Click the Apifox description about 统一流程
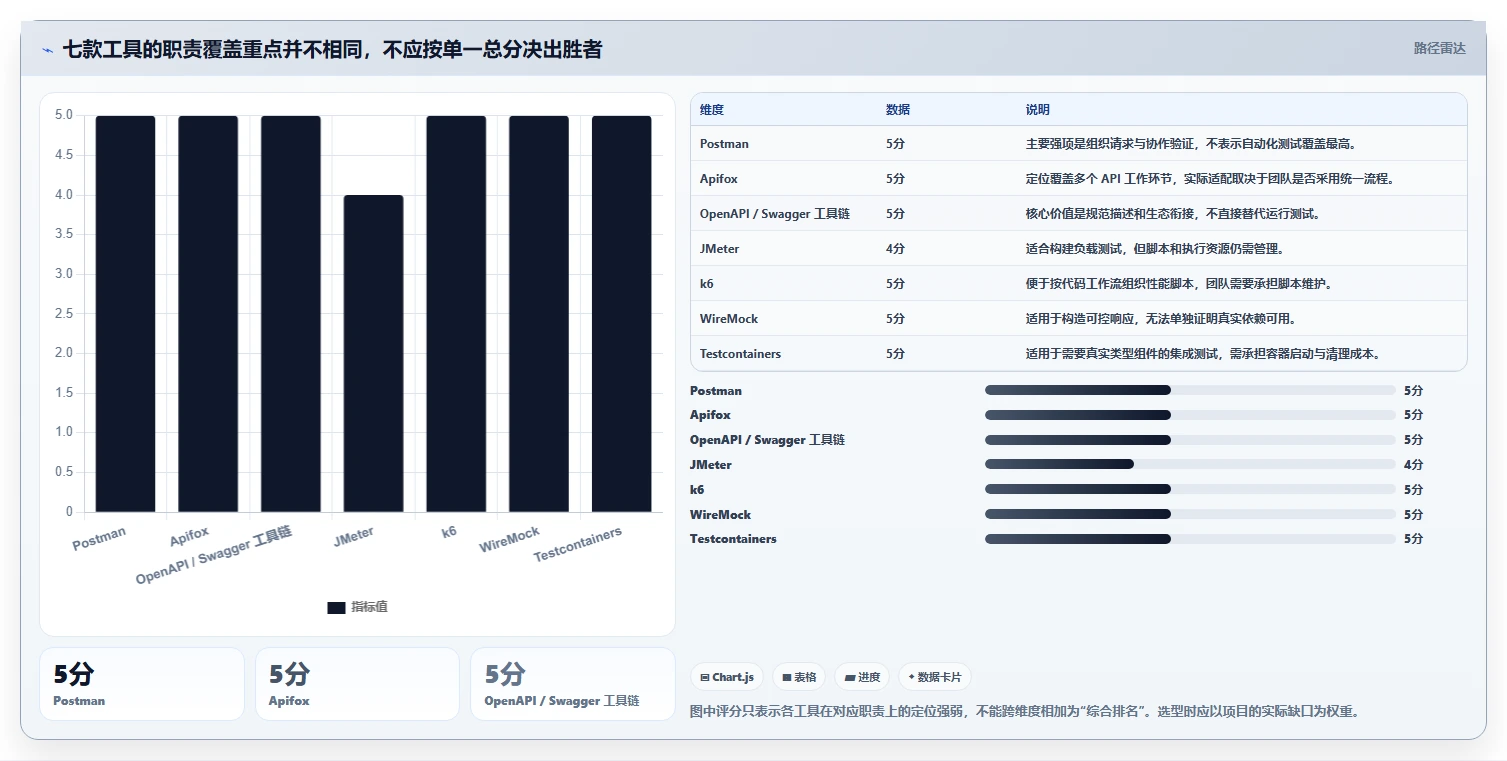The height and width of the screenshot is (761, 1507). click(x=1210, y=179)
